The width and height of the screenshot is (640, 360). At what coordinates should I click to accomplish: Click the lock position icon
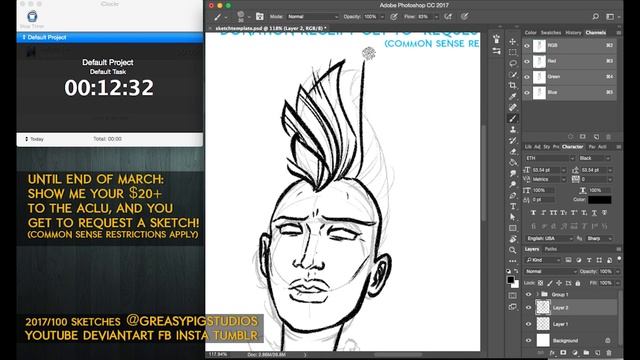pyautogui.click(x=559, y=283)
